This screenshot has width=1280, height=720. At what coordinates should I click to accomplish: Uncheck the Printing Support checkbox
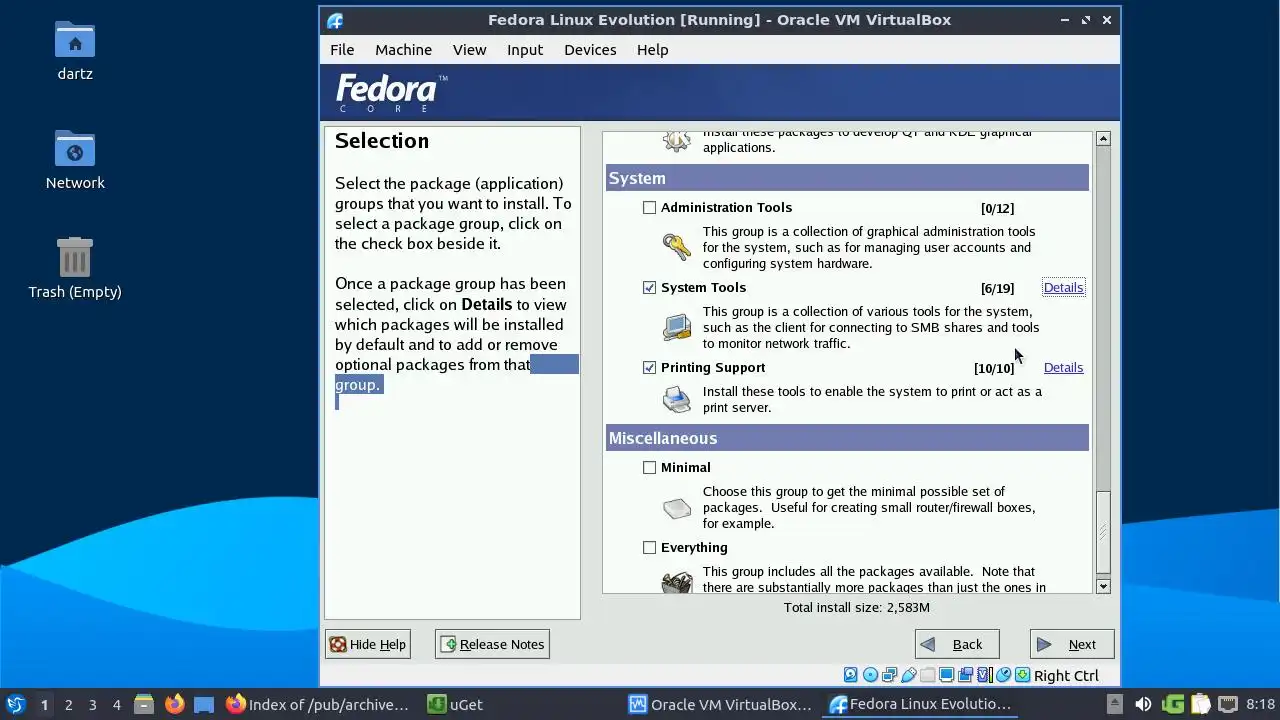click(x=650, y=368)
